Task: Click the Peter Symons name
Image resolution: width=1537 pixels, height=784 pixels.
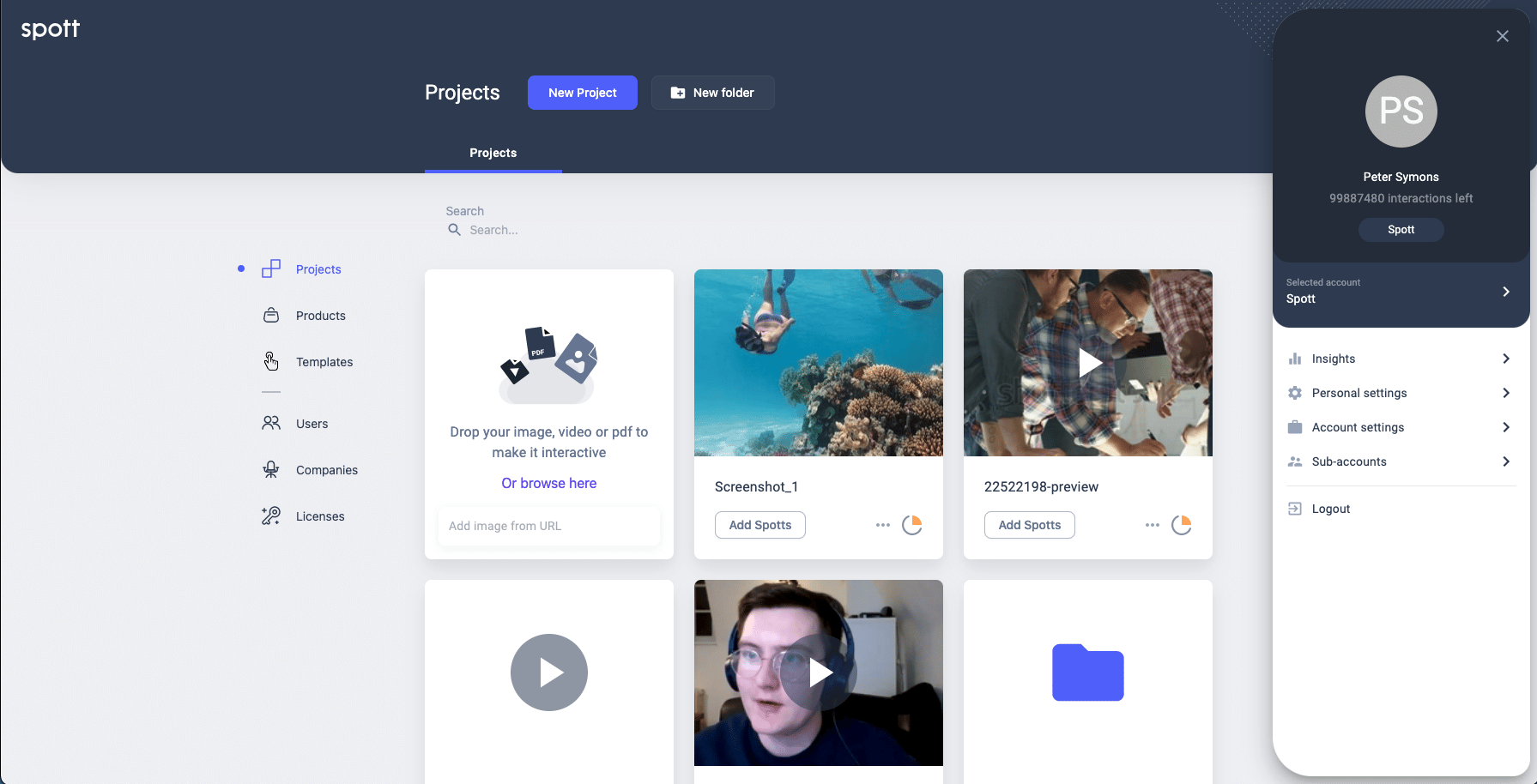Action: (1401, 177)
